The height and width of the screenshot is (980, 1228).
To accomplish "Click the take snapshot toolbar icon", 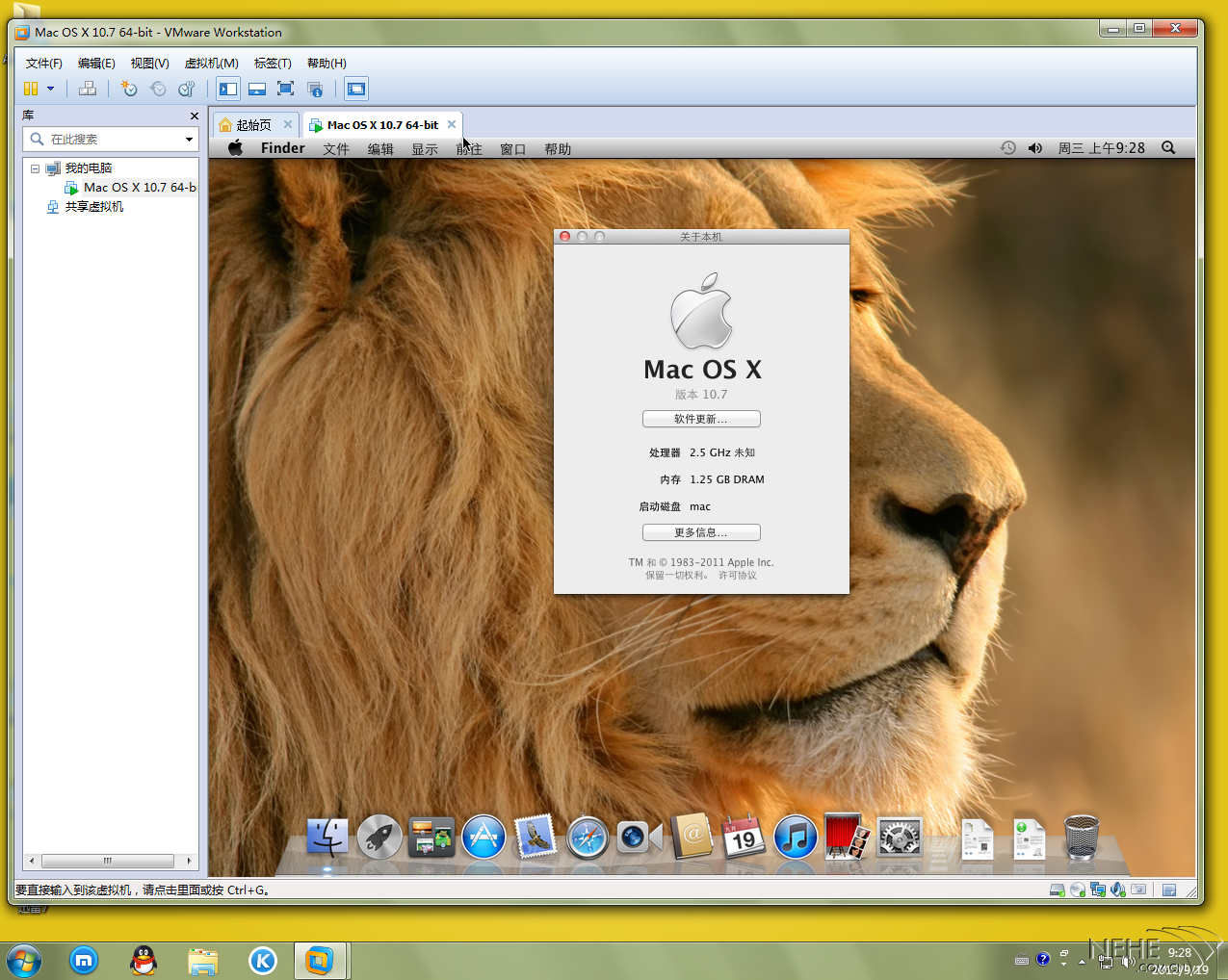I will click(x=129, y=89).
